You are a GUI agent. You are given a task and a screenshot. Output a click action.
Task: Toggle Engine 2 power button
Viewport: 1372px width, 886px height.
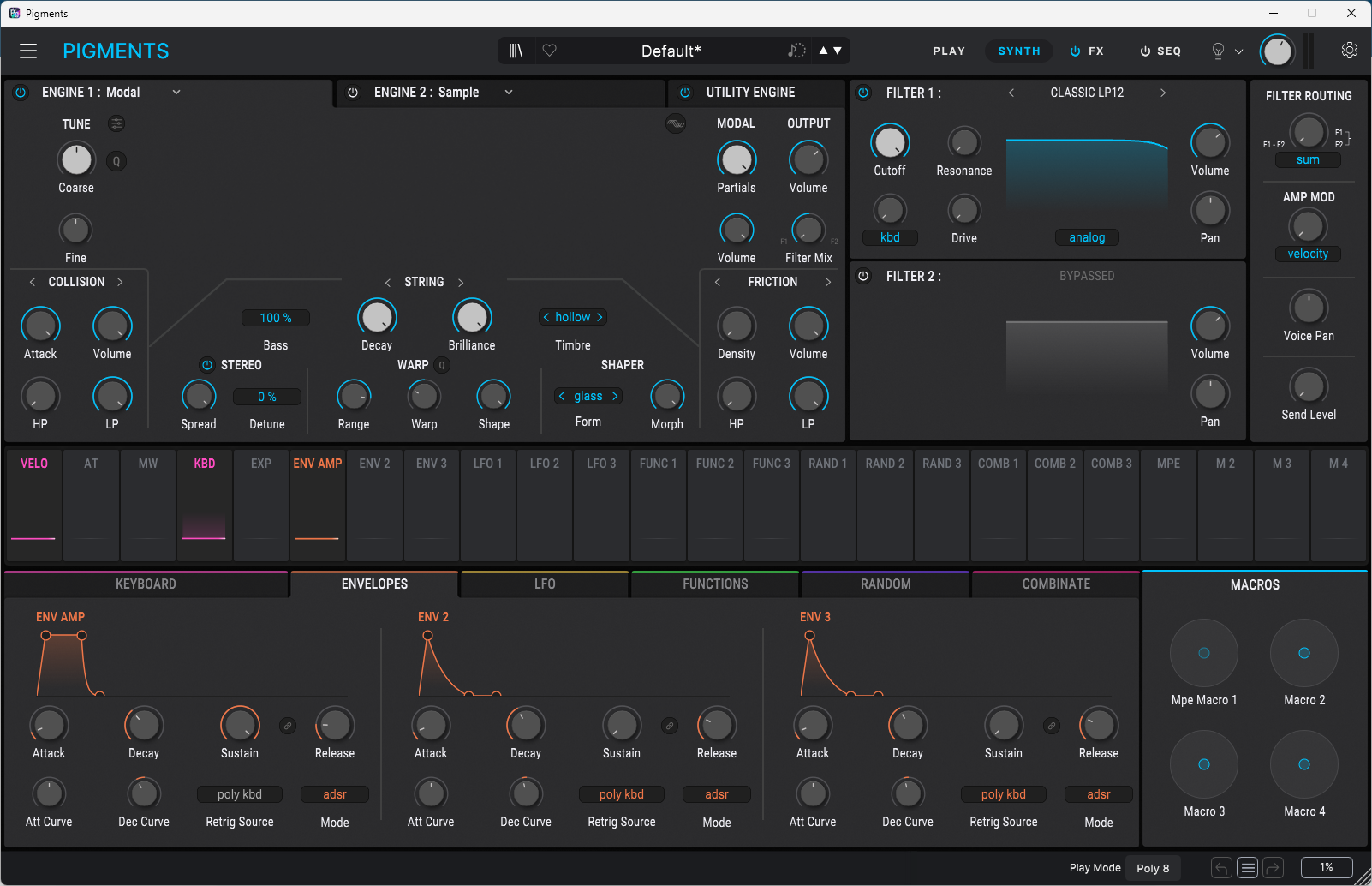tap(353, 93)
